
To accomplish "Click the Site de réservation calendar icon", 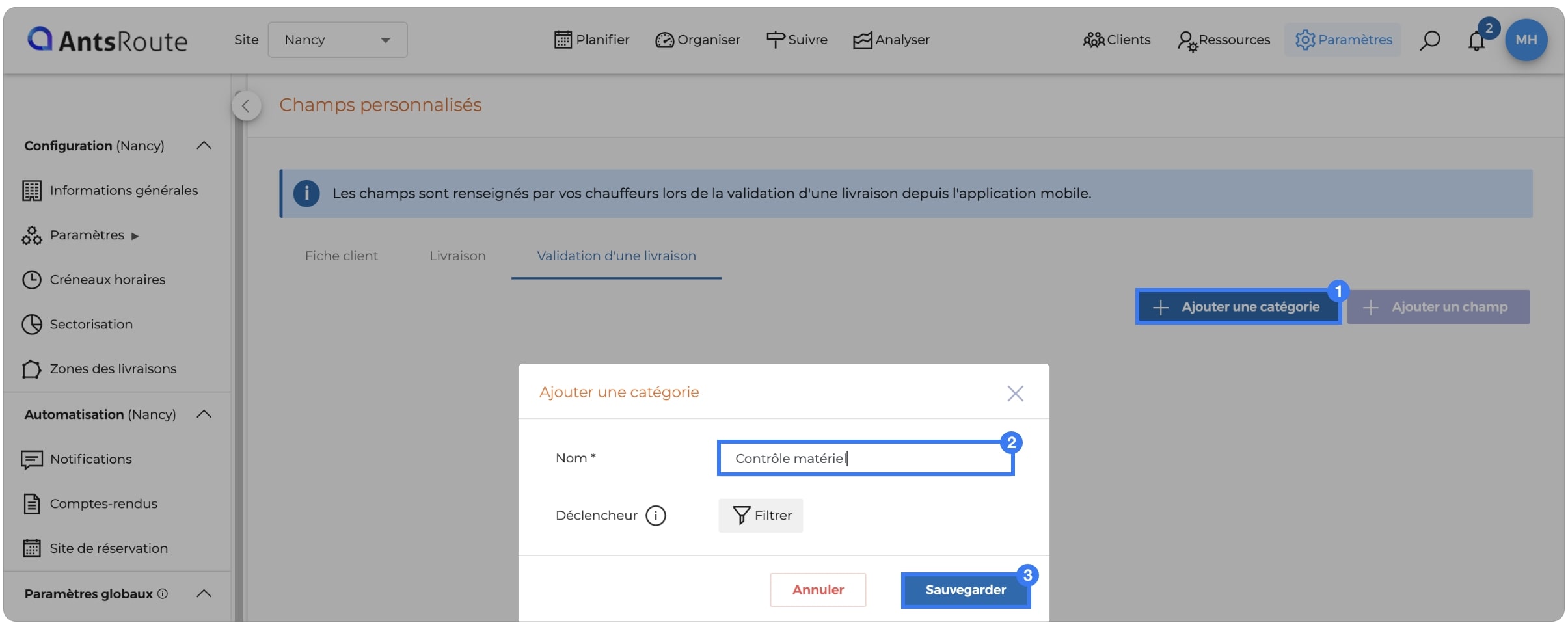I will 31,548.
